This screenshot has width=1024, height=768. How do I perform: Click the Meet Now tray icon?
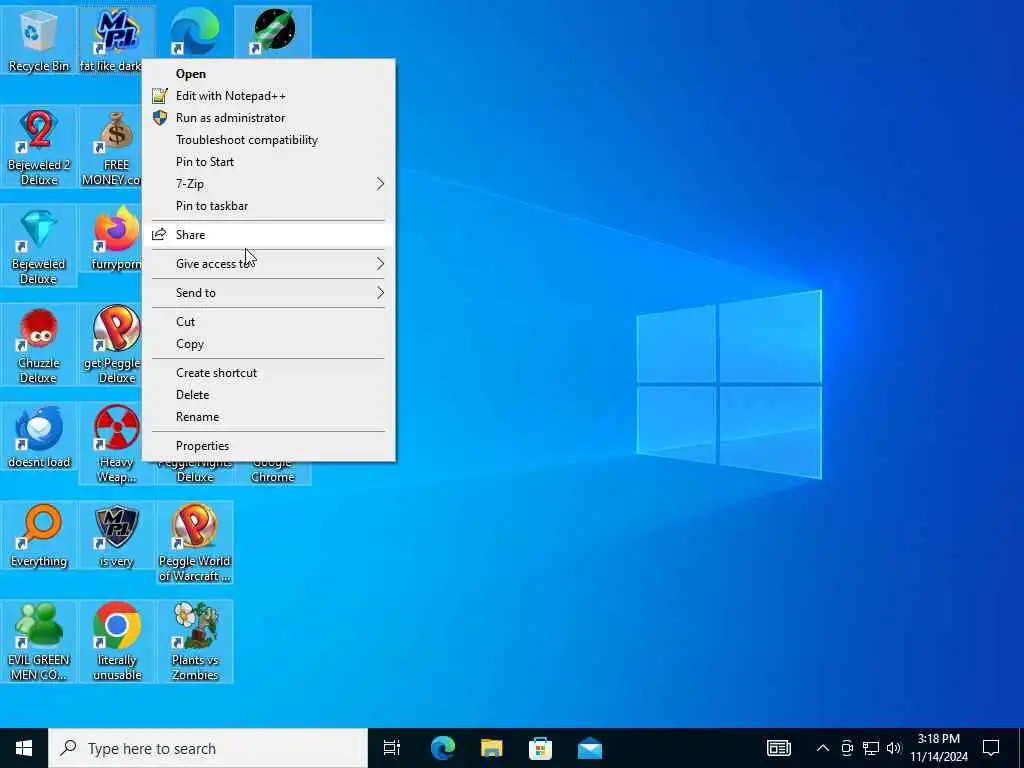pyautogui.click(x=847, y=748)
